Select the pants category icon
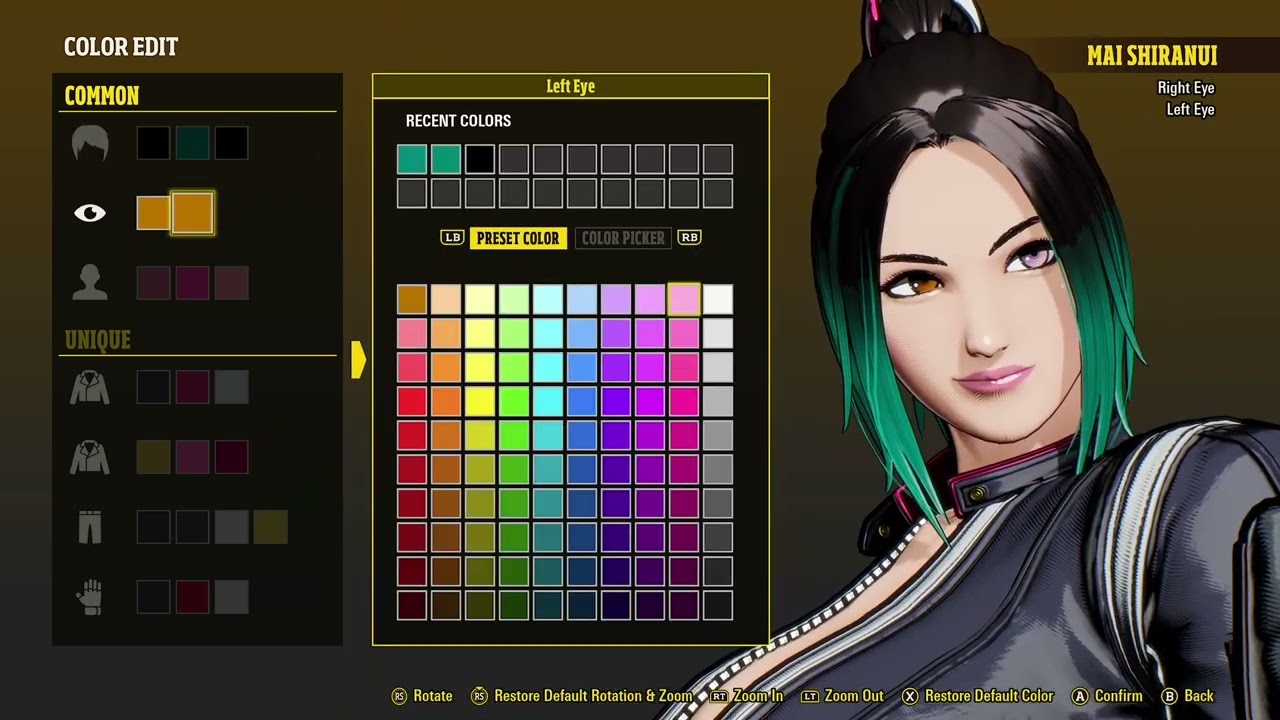The width and height of the screenshot is (1280, 720). pyautogui.click(x=90, y=527)
